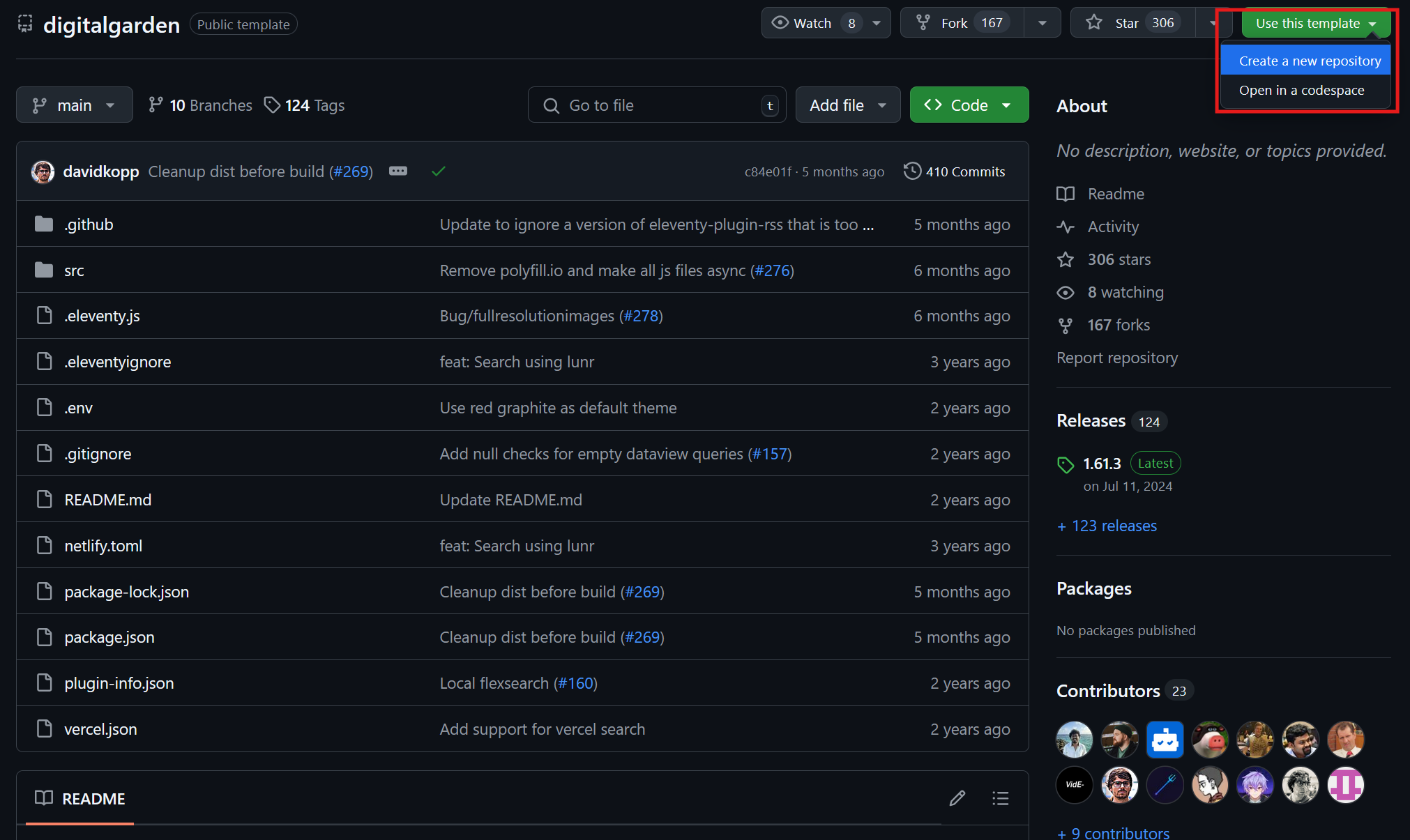The image size is (1410, 840).
Task: Click the Go to file search field
Action: tap(655, 105)
